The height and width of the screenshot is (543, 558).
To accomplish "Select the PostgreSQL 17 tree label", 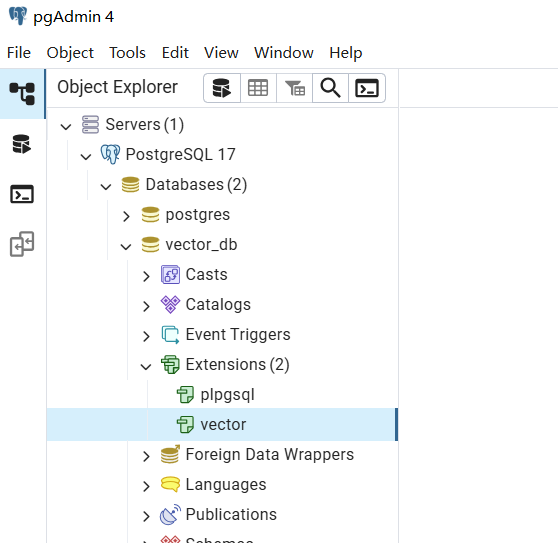I will pos(180,154).
